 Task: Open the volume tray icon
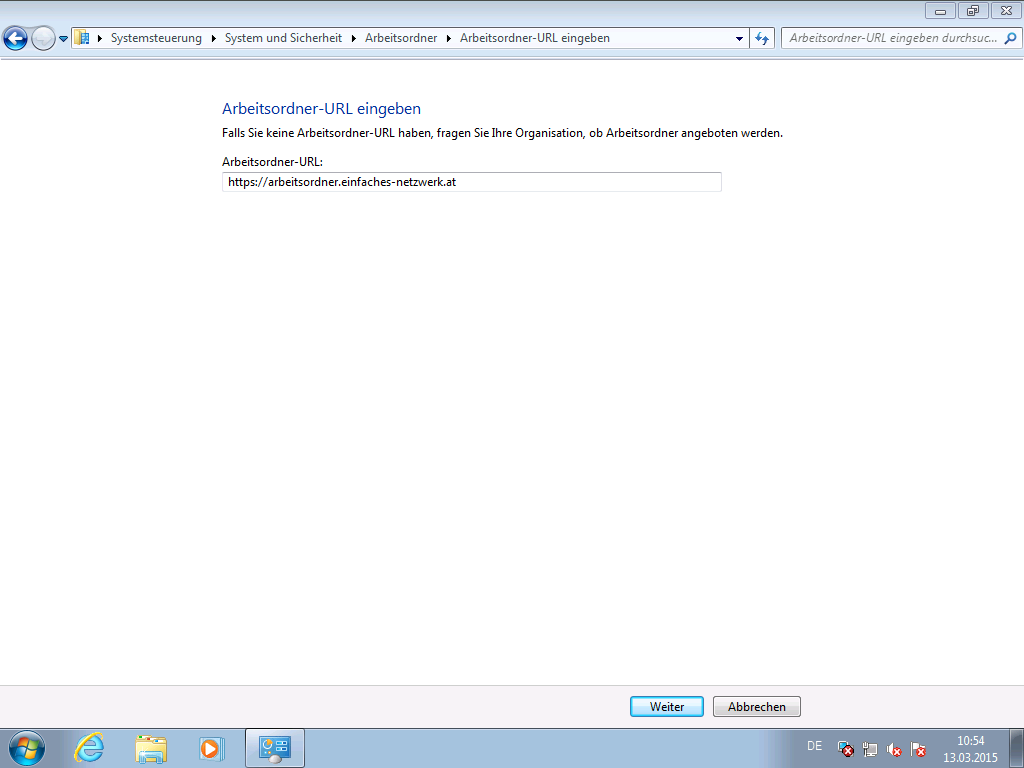pos(894,749)
